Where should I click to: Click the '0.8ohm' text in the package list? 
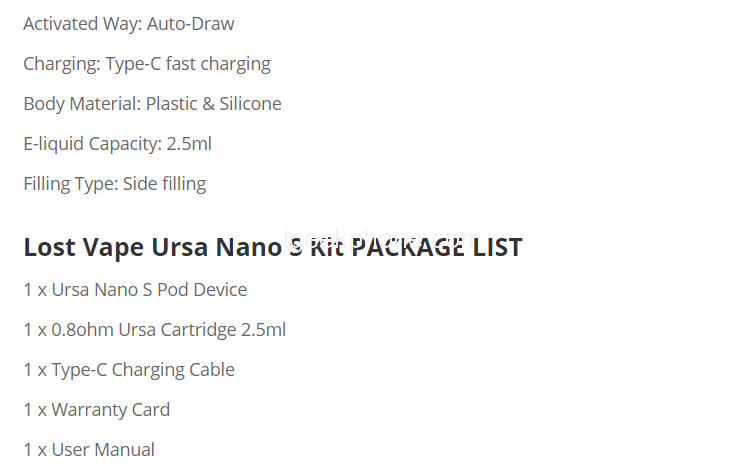pyautogui.click(x=82, y=330)
